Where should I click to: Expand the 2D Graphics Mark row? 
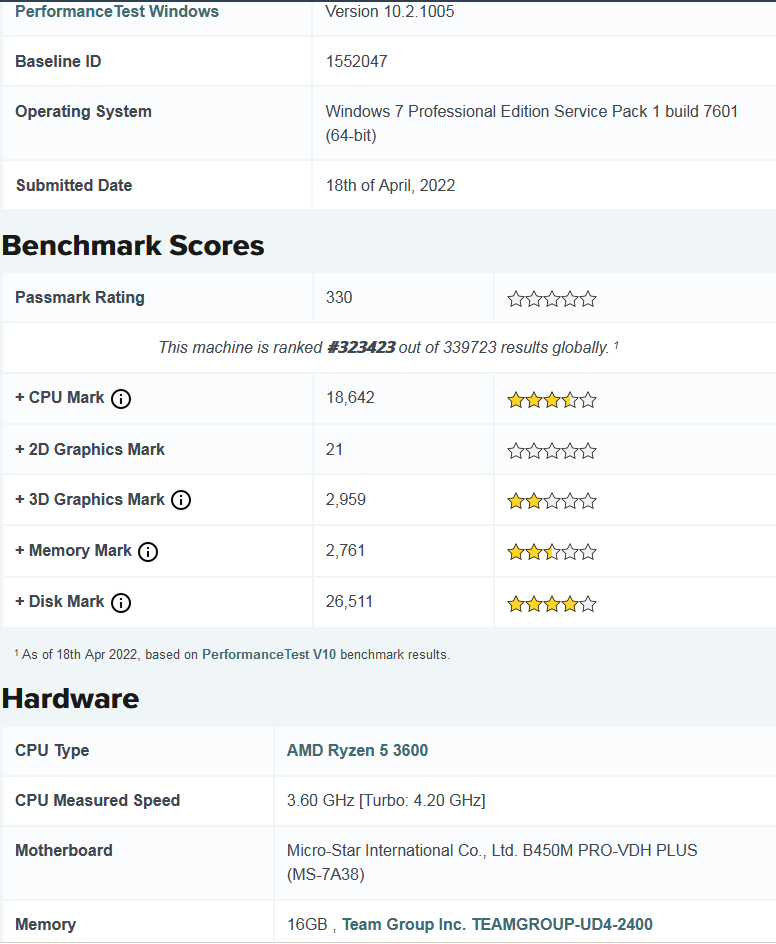pos(90,449)
